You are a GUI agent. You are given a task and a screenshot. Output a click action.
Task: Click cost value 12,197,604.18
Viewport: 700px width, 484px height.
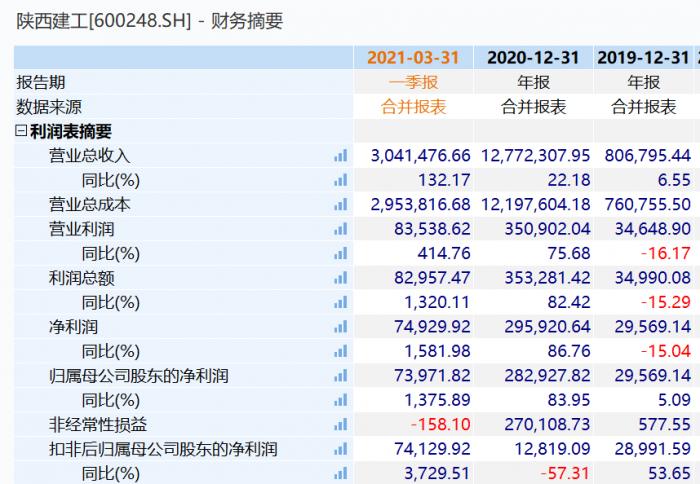point(536,204)
